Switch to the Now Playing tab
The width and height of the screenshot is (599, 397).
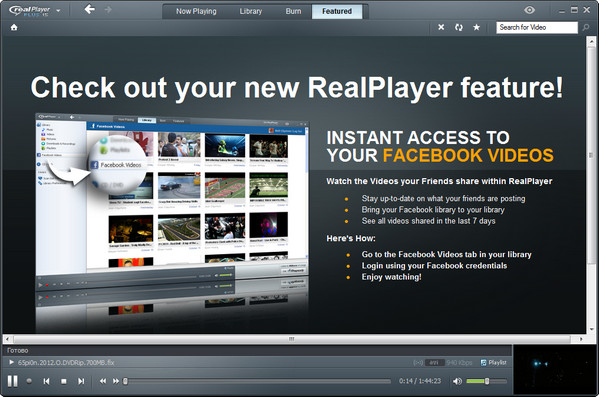196,11
